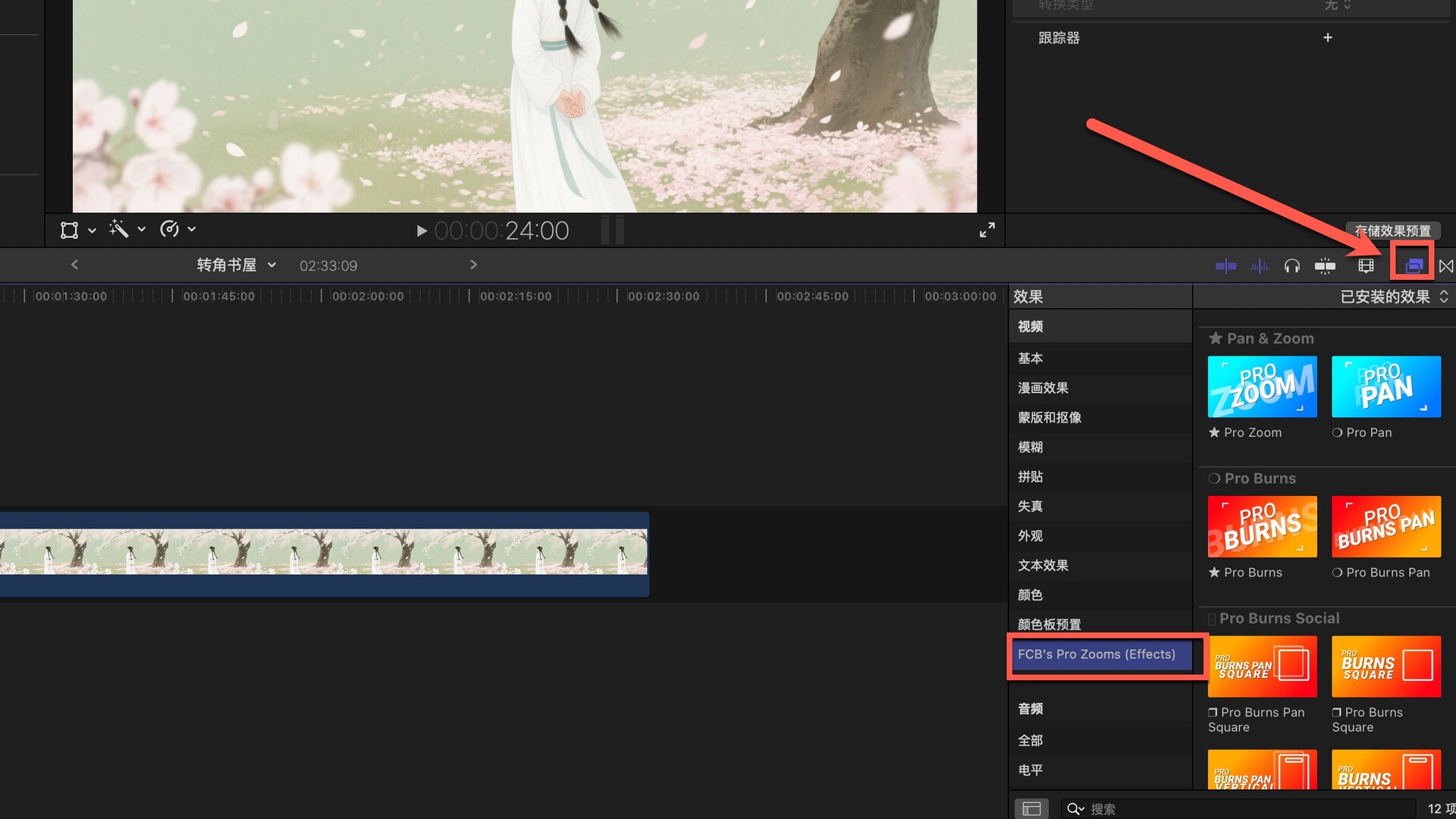Select the 音频 effects heading
The height and width of the screenshot is (819, 1456).
pos(1100,709)
